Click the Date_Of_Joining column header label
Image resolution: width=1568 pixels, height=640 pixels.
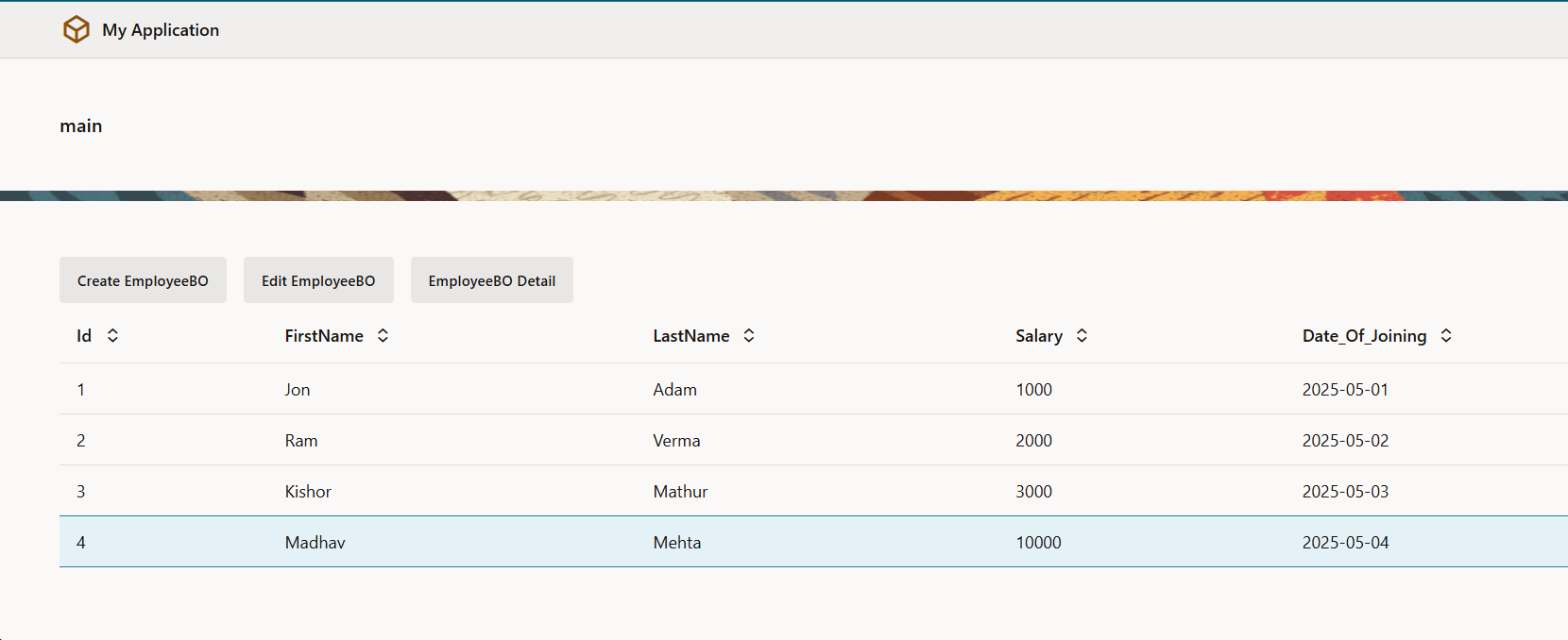click(x=1364, y=336)
